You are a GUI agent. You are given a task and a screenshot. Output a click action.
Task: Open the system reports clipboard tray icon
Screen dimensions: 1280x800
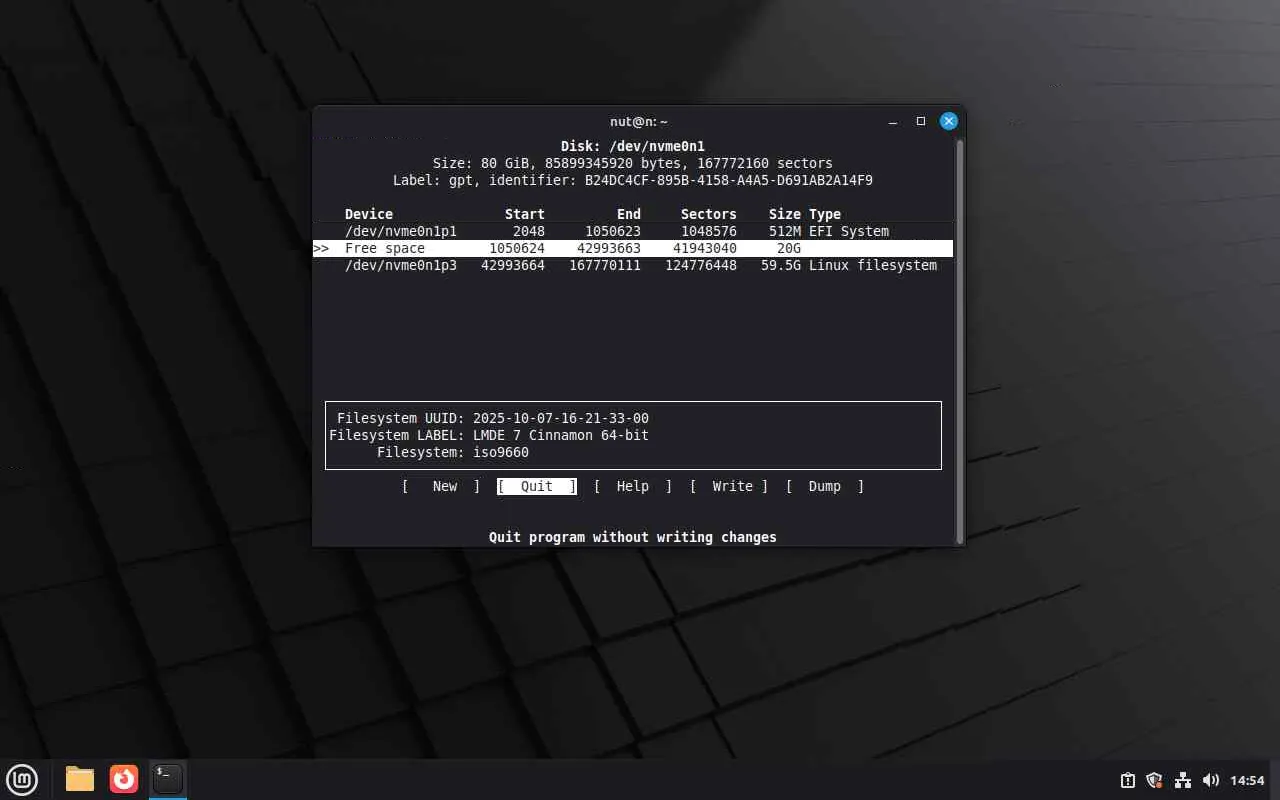point(1127,780)
